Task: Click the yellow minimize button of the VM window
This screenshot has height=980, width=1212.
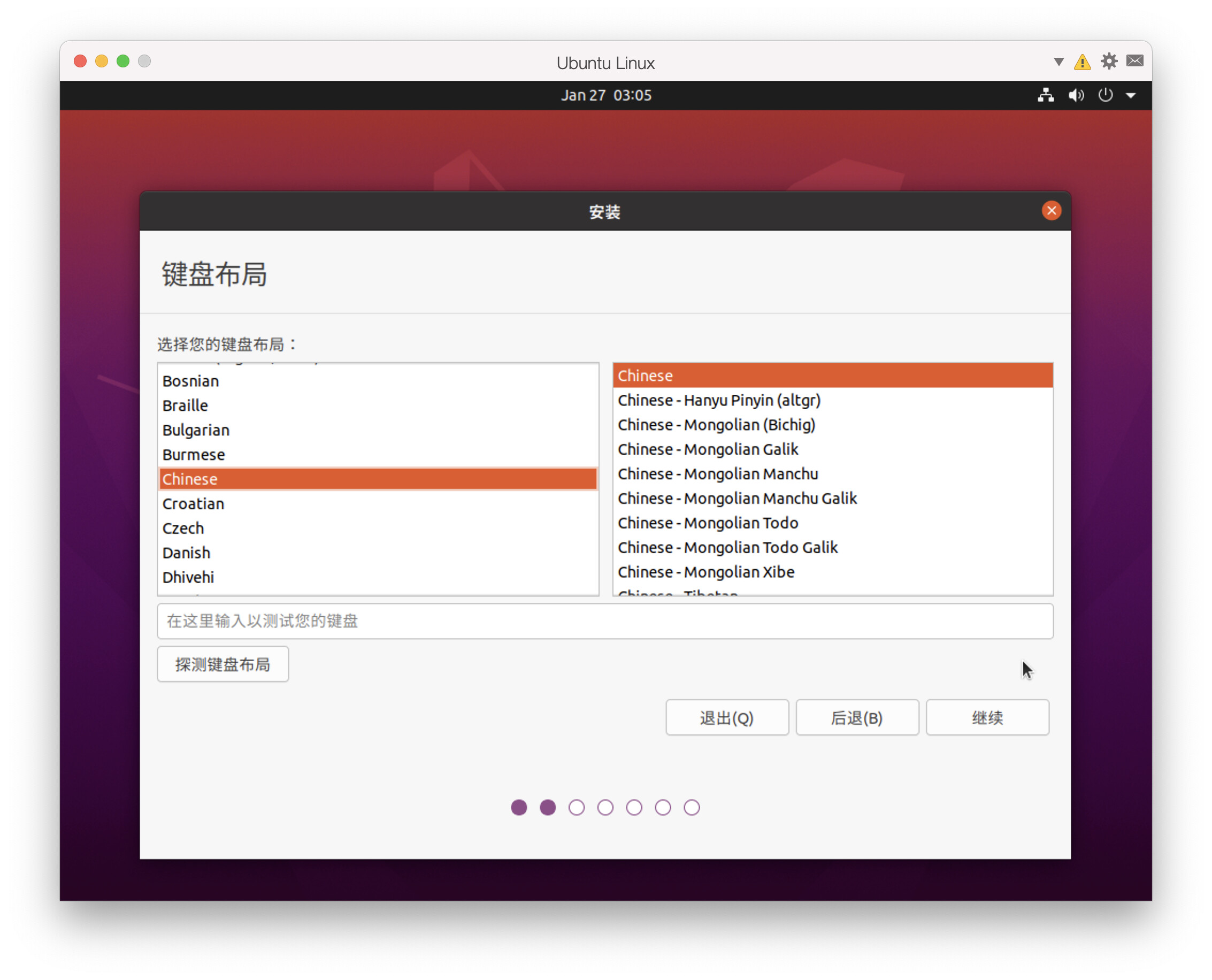Action: pos(102,61)
